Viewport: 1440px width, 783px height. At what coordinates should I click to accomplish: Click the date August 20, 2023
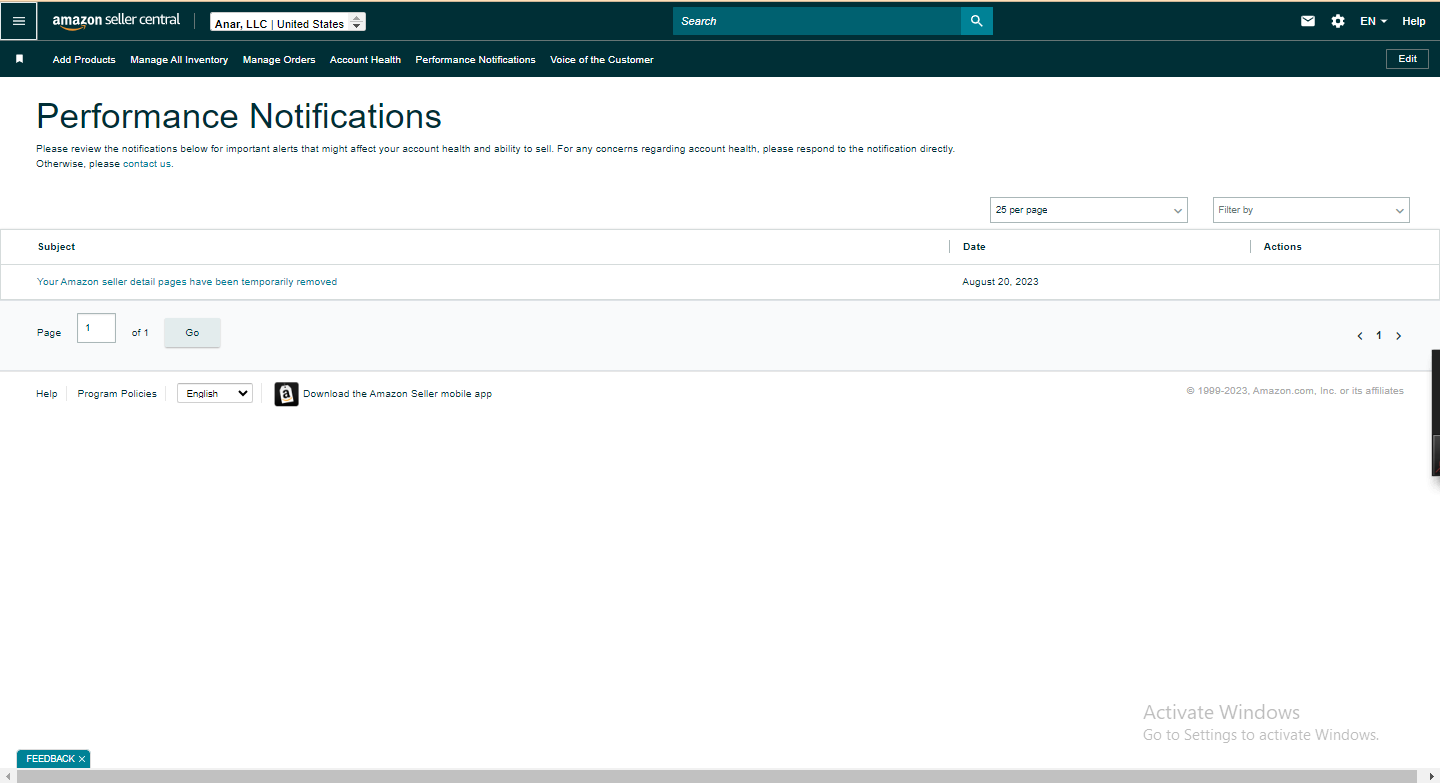[x=1001, y=282]
